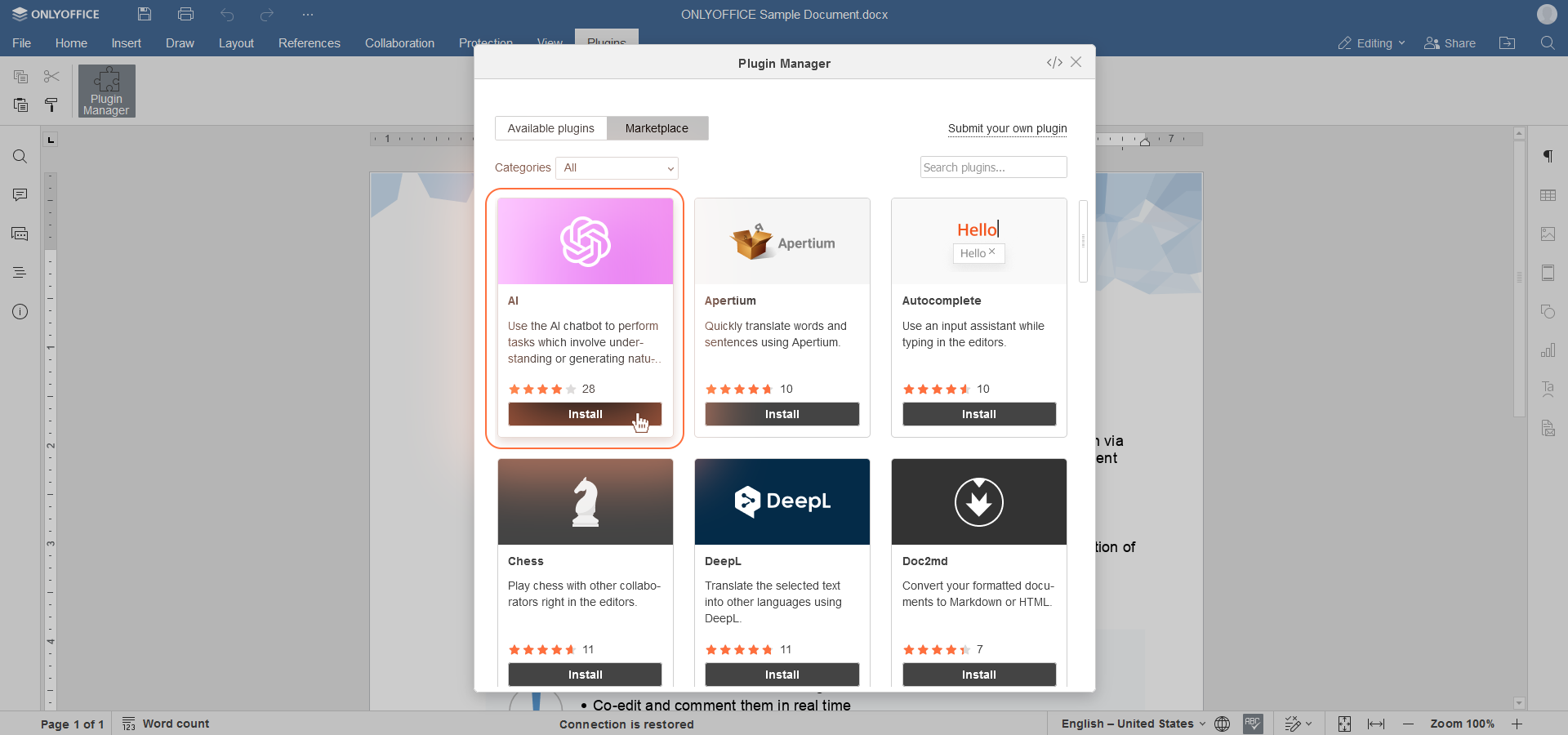
Task: Click zoom in to increase magnification
Action: click(1517, 724)
